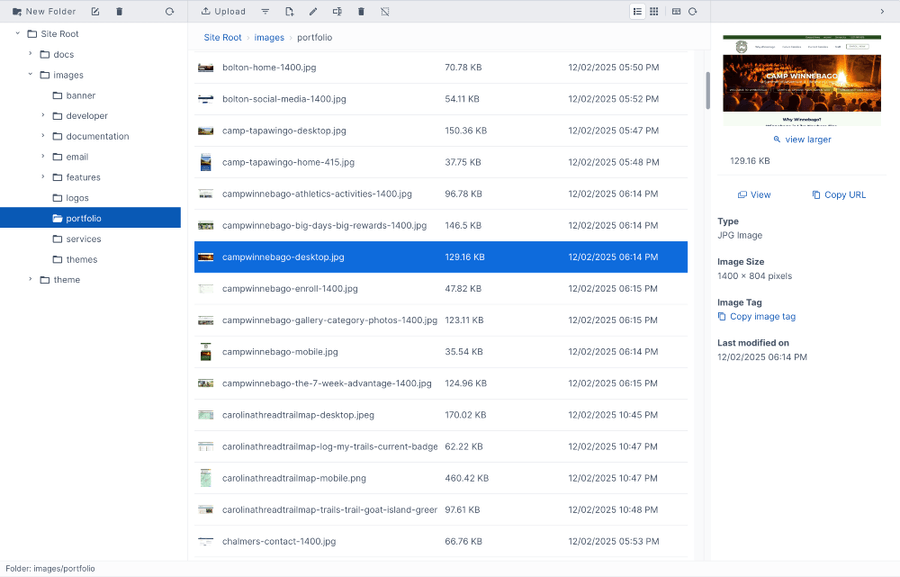Refresh the folder tree with the refresh icon
The image size is (900, 577).
click(x=168, y=11)
